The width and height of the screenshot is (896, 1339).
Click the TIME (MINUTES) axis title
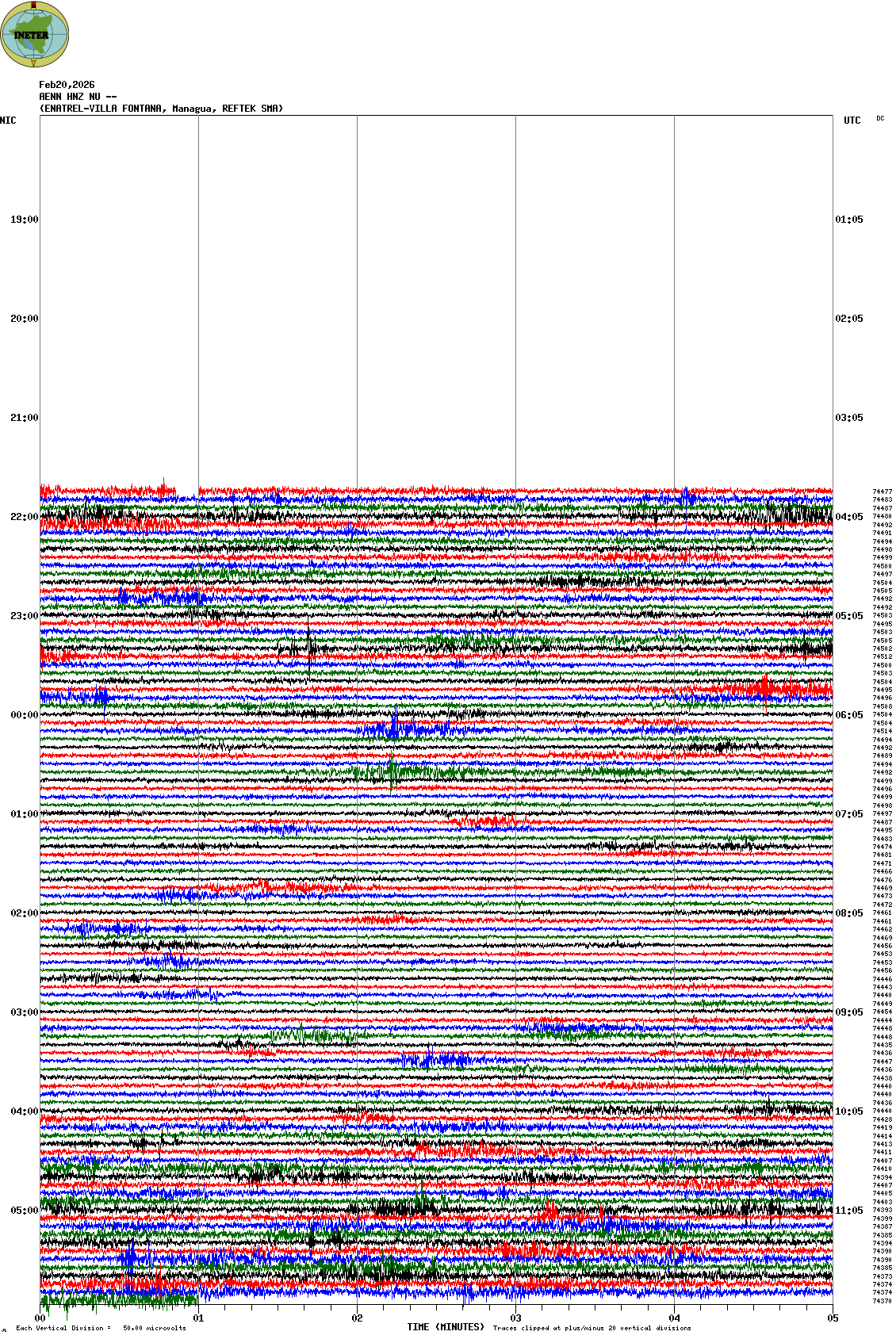pyautogui.click(x=446, y=1327)
